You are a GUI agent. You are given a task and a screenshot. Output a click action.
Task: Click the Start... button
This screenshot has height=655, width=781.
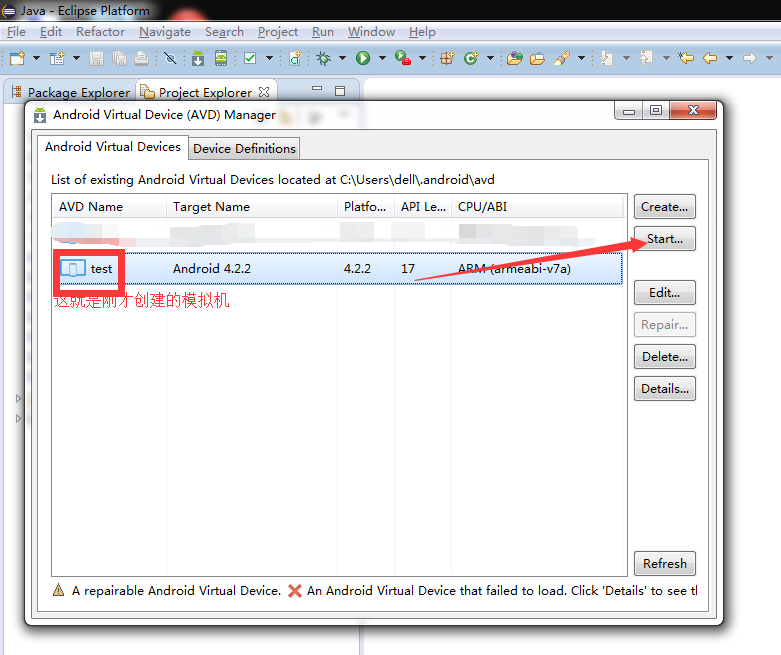point(664,239)
